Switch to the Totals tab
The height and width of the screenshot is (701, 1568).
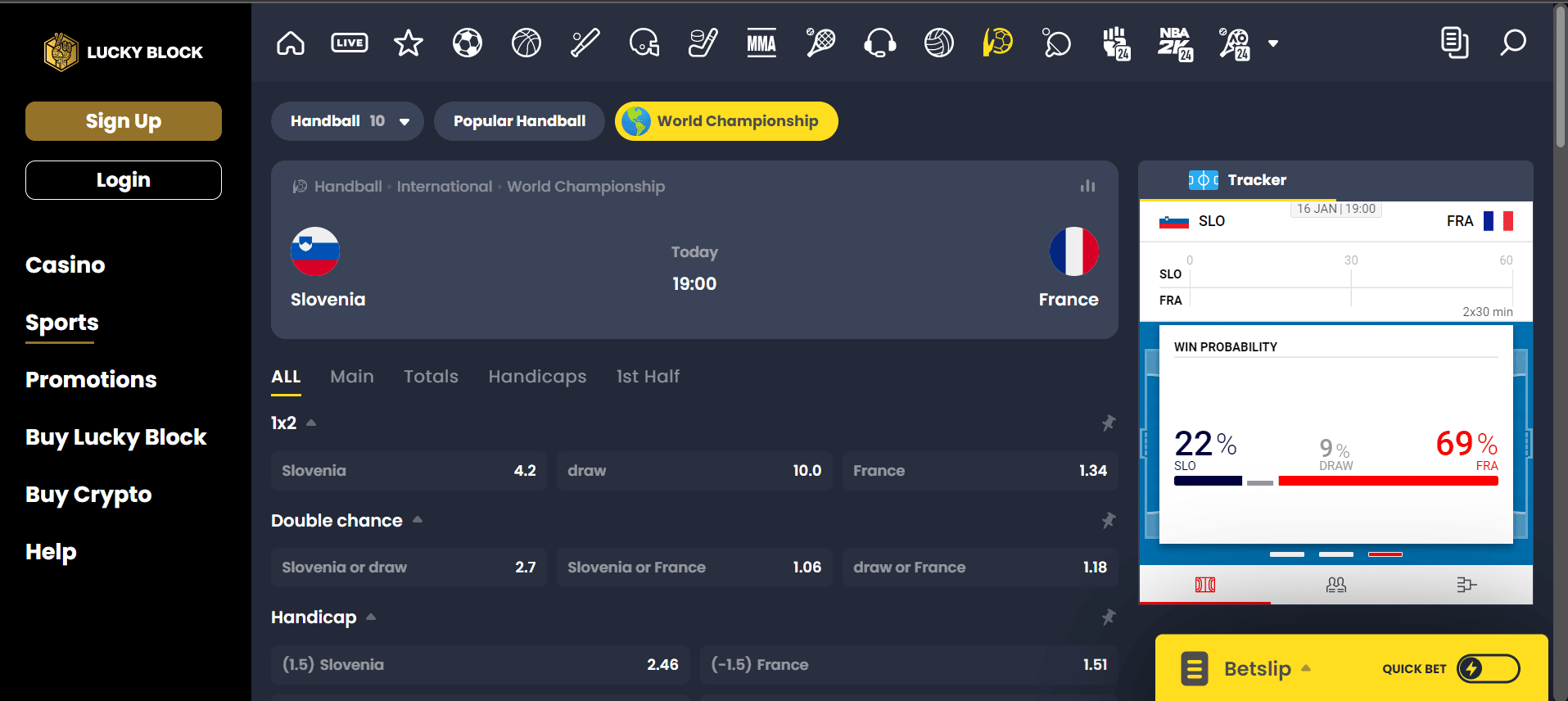point(431,377)
